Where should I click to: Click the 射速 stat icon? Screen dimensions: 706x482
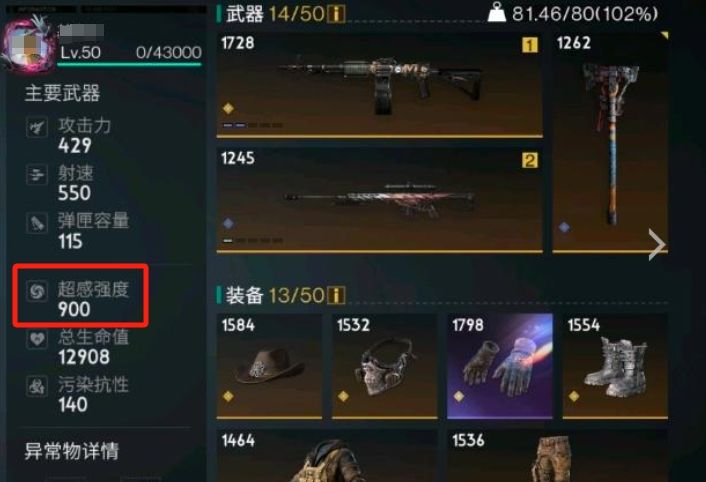(x=37, y=174)
